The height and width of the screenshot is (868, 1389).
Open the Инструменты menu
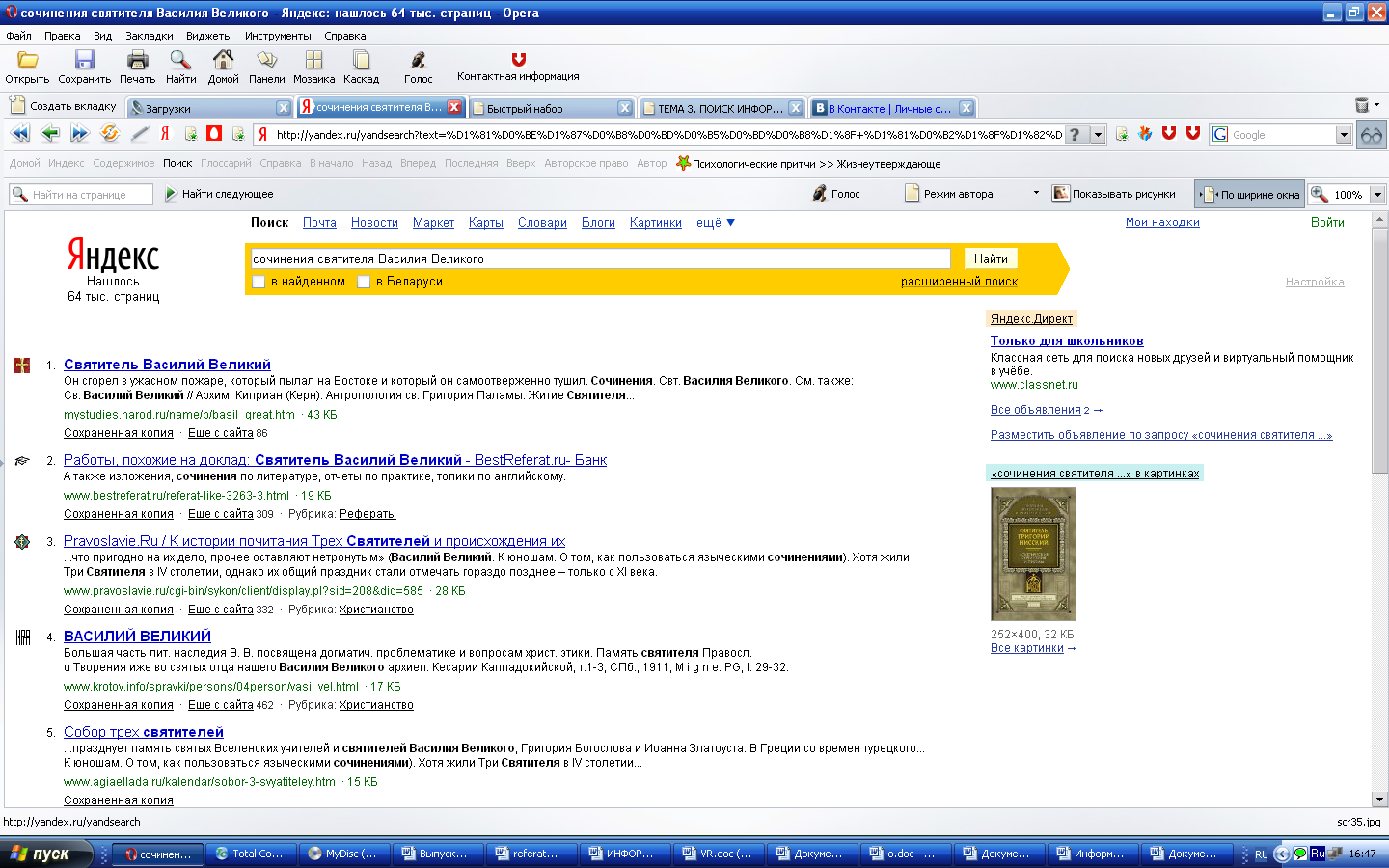[x=278, y=36]
